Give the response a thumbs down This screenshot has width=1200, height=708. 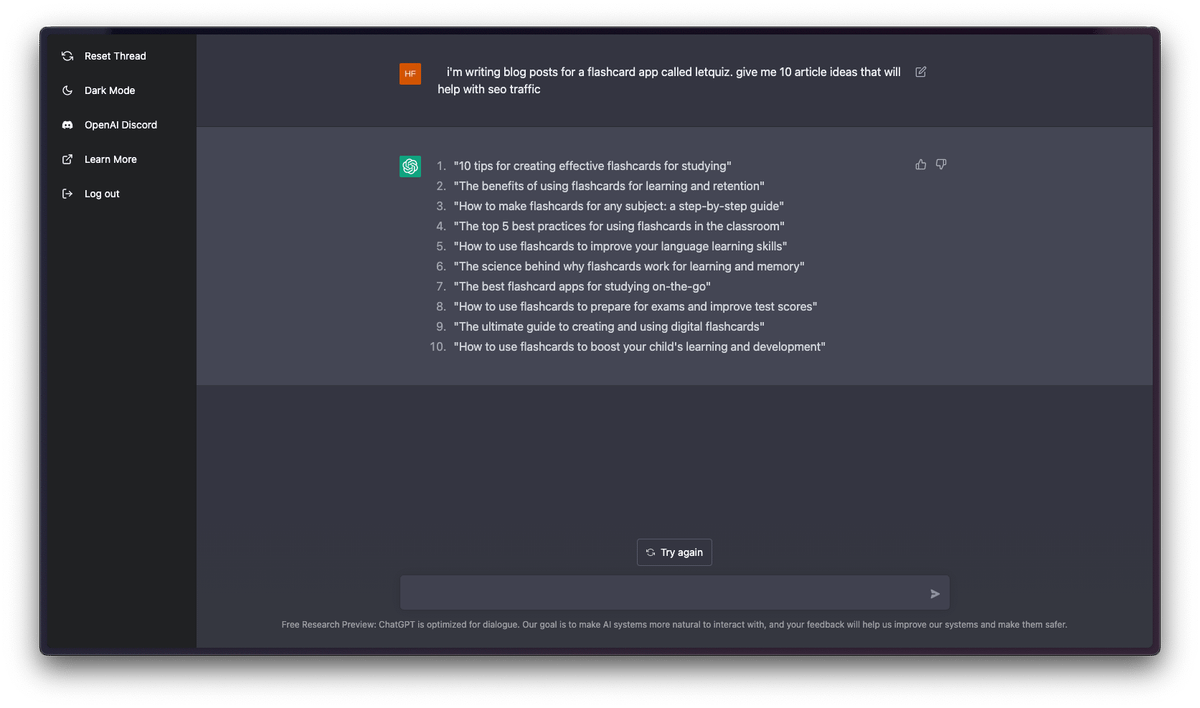(x=941, y=164)
